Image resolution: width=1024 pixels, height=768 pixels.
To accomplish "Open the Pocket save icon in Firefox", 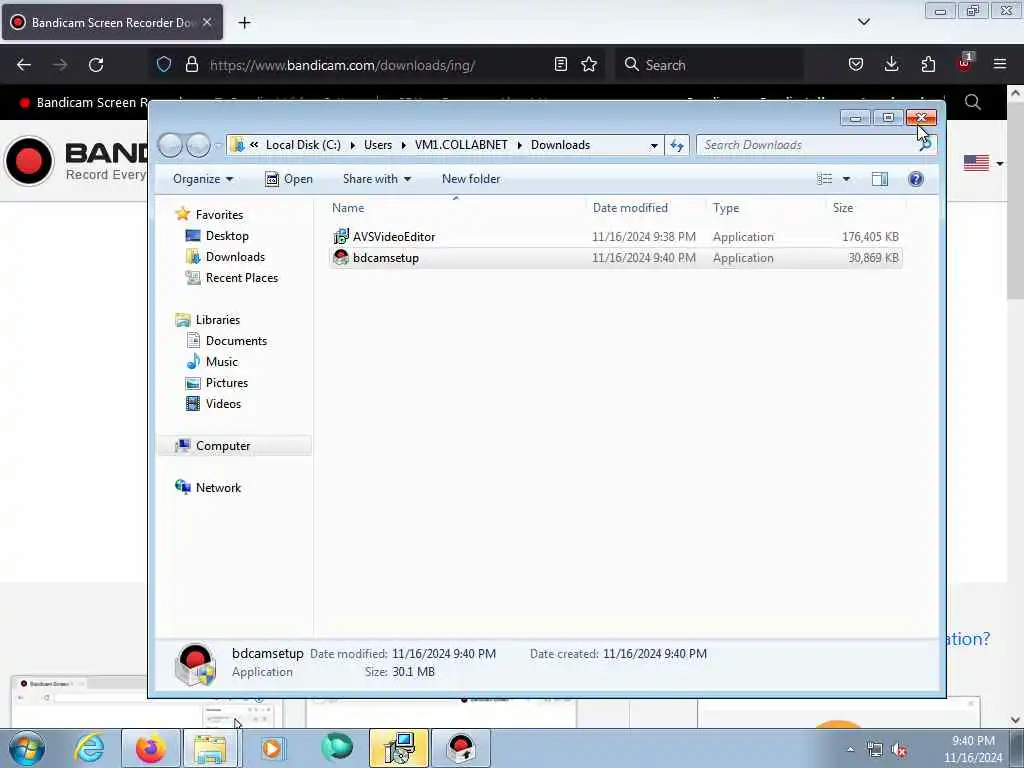I will [856, 64].
